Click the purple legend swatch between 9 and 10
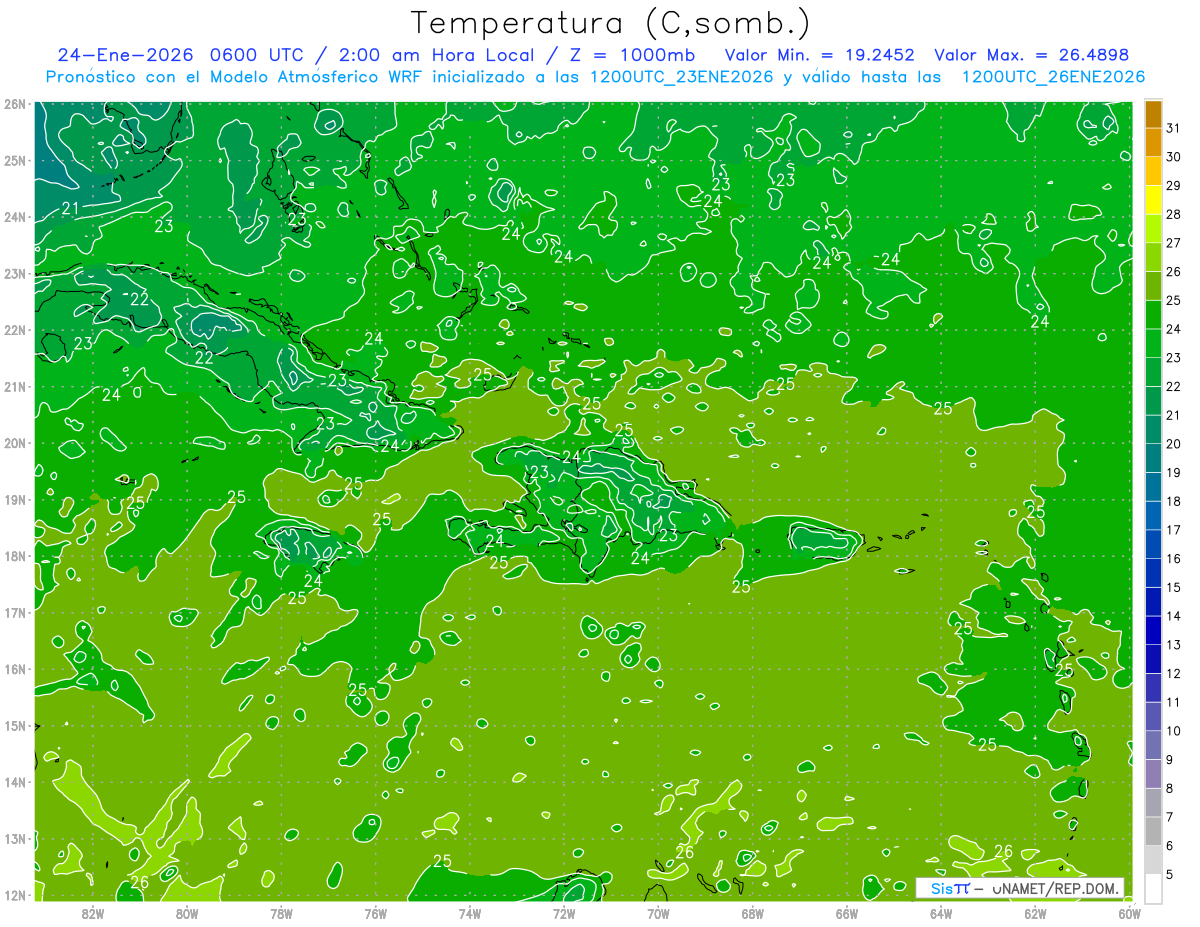 click(1153, 745)
